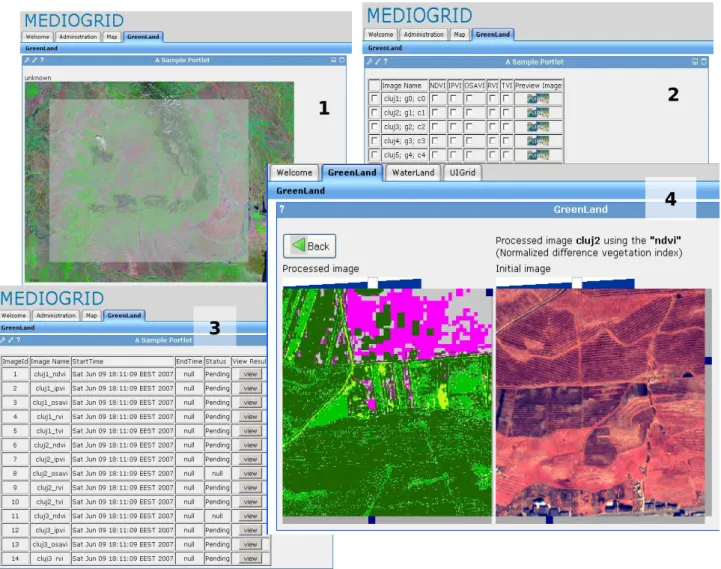Switch to the WaterLand tab
The width and height of the screenshot is (721, 569).
click(x=413, y=172)
